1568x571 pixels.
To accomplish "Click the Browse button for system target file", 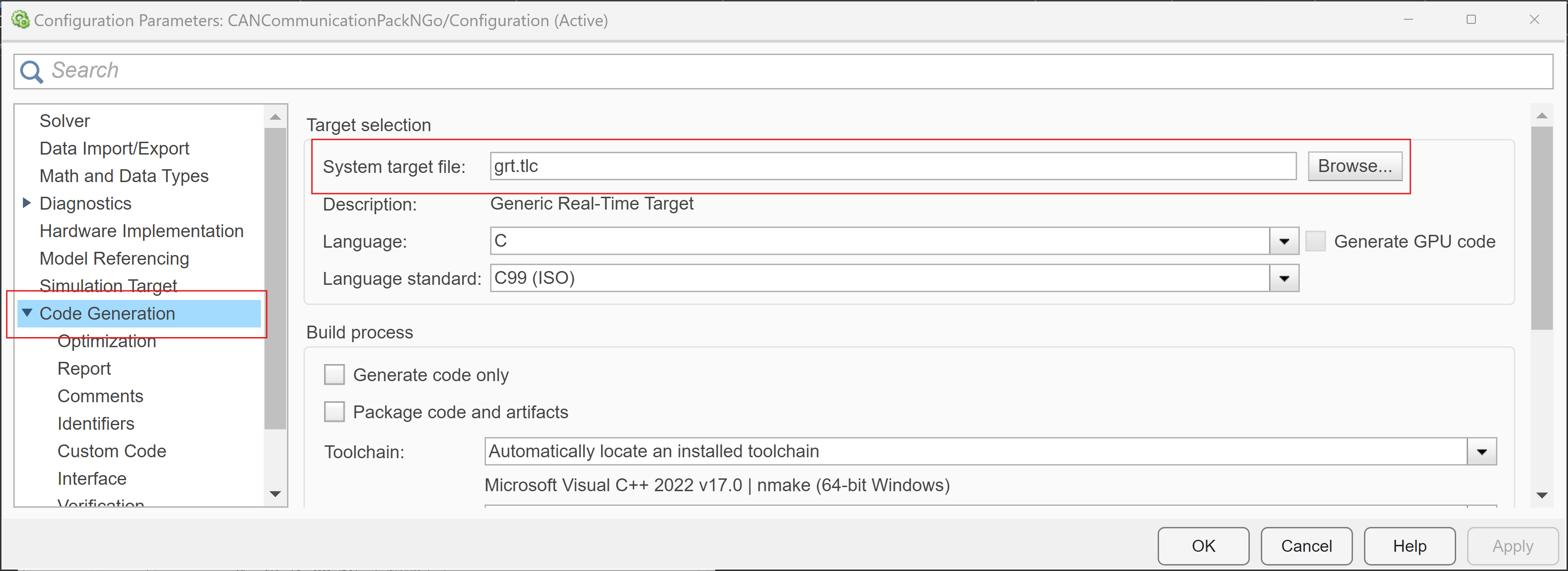I will pyautogui.click(x=1355, y=166).
